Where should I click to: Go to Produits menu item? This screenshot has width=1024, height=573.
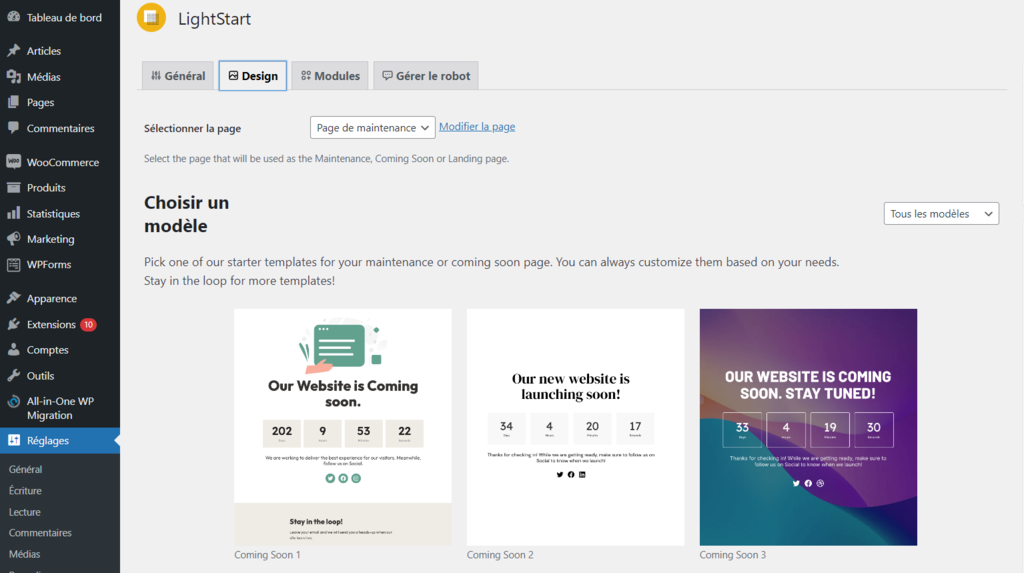click(x=60, y=188)
